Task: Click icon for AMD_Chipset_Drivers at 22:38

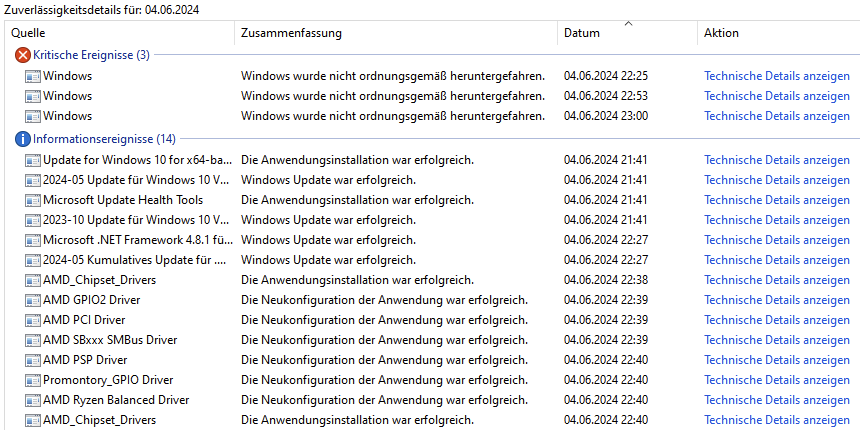Action: coord(33,280)
